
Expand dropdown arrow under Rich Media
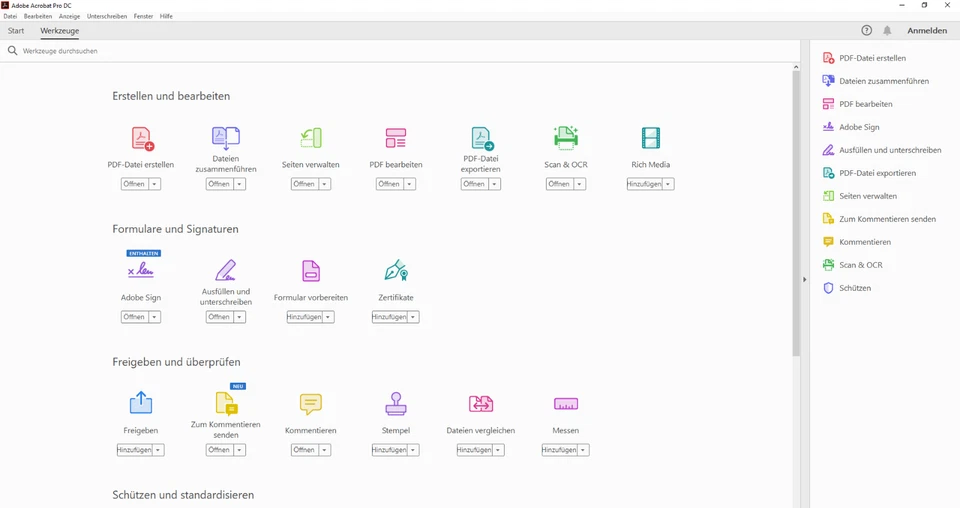tap(668, 184)
